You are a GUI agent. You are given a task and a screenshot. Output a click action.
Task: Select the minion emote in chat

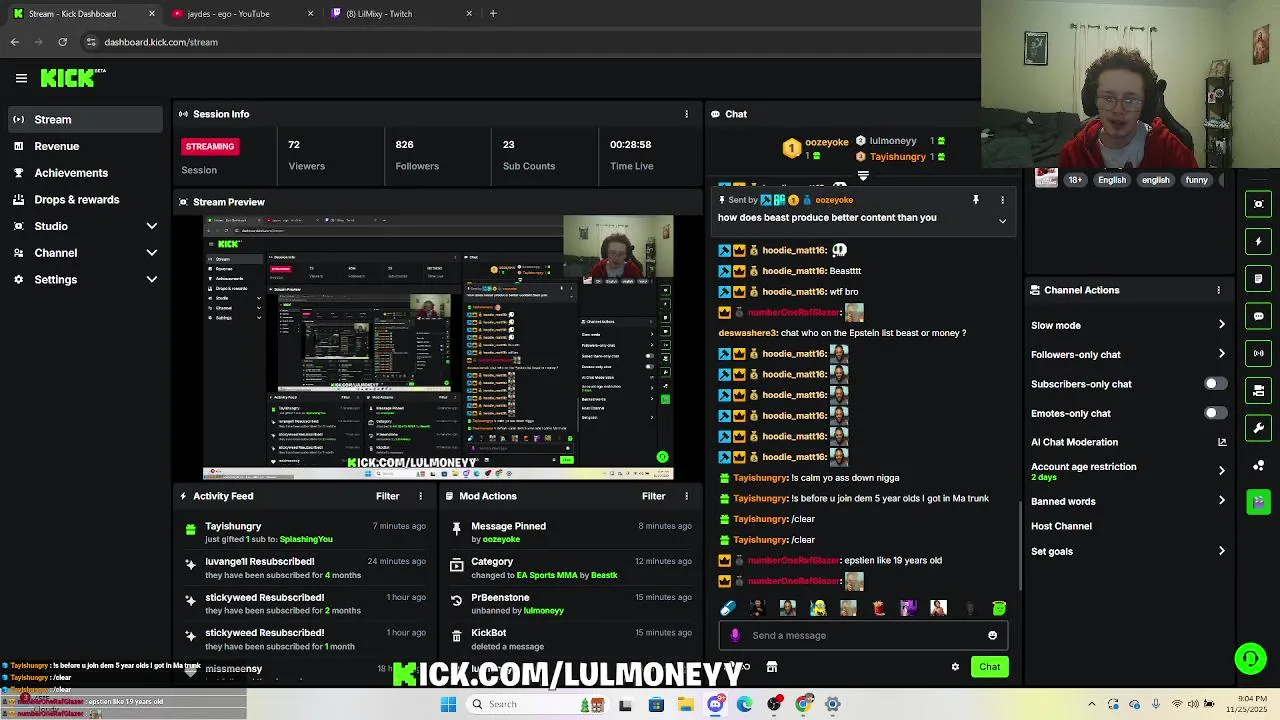pyautogui.click(x=818, y=608)
